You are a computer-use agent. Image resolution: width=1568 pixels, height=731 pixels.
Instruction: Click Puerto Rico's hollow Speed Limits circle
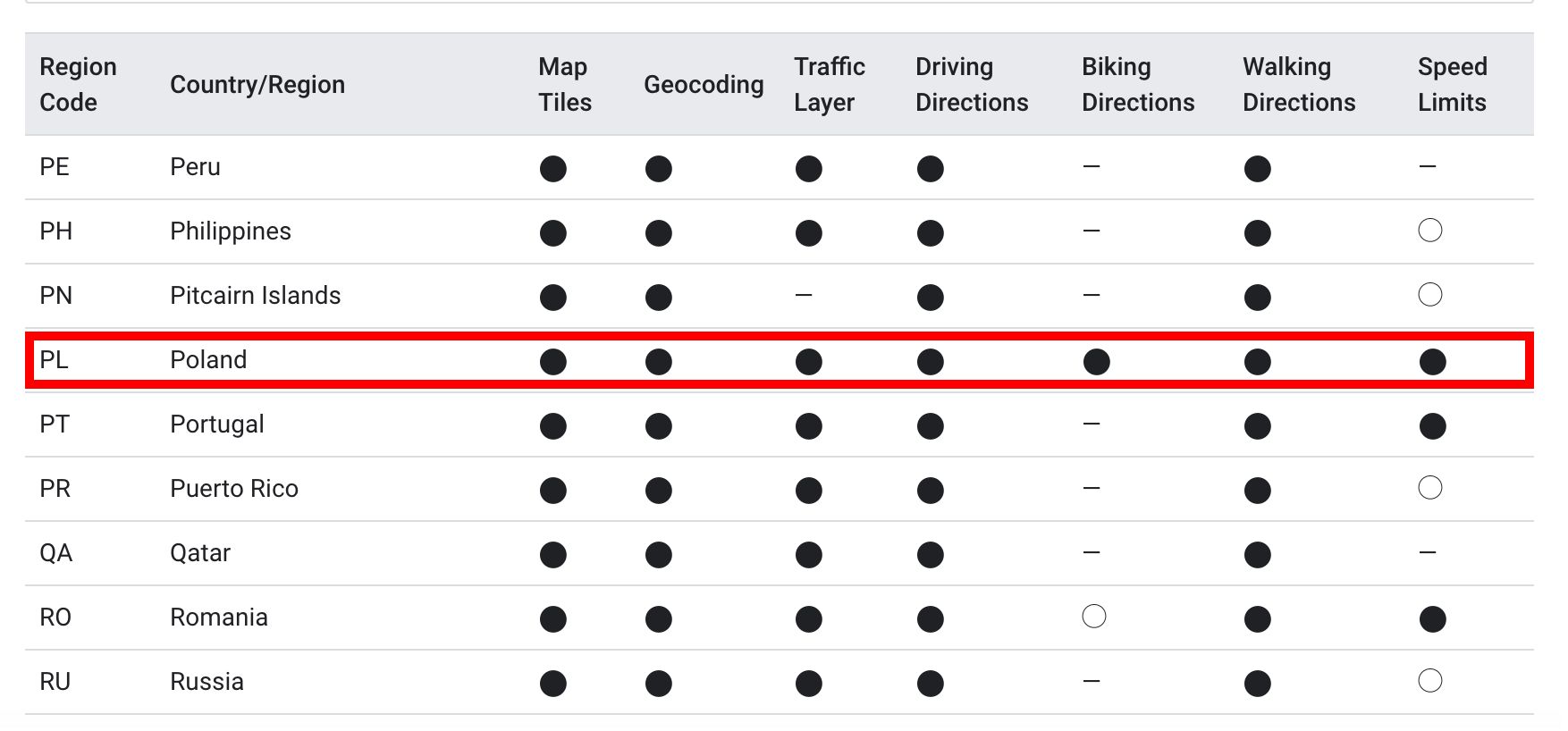[1430, 488]
